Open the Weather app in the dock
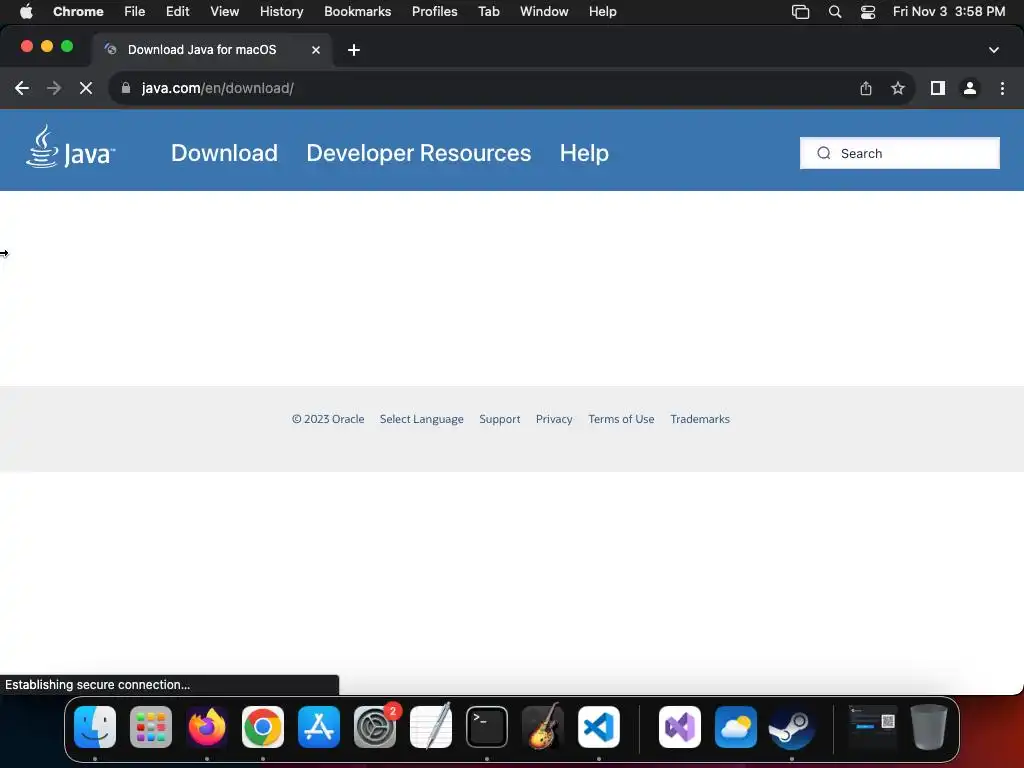The height and width of the screenshot is (768, 1024). coord(735,727)
